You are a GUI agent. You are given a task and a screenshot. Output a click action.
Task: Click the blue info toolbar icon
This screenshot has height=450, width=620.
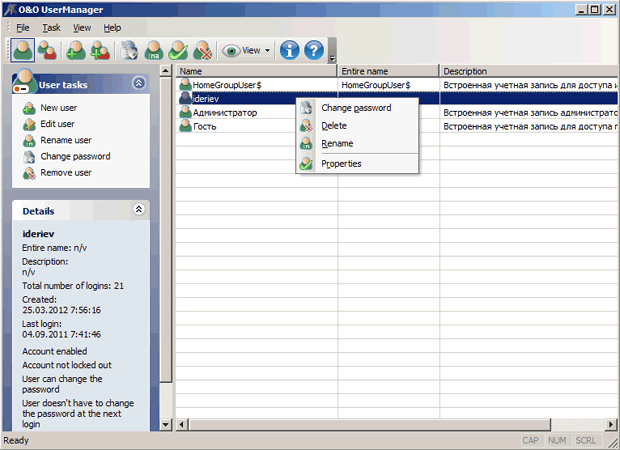(x=289, y=50)
